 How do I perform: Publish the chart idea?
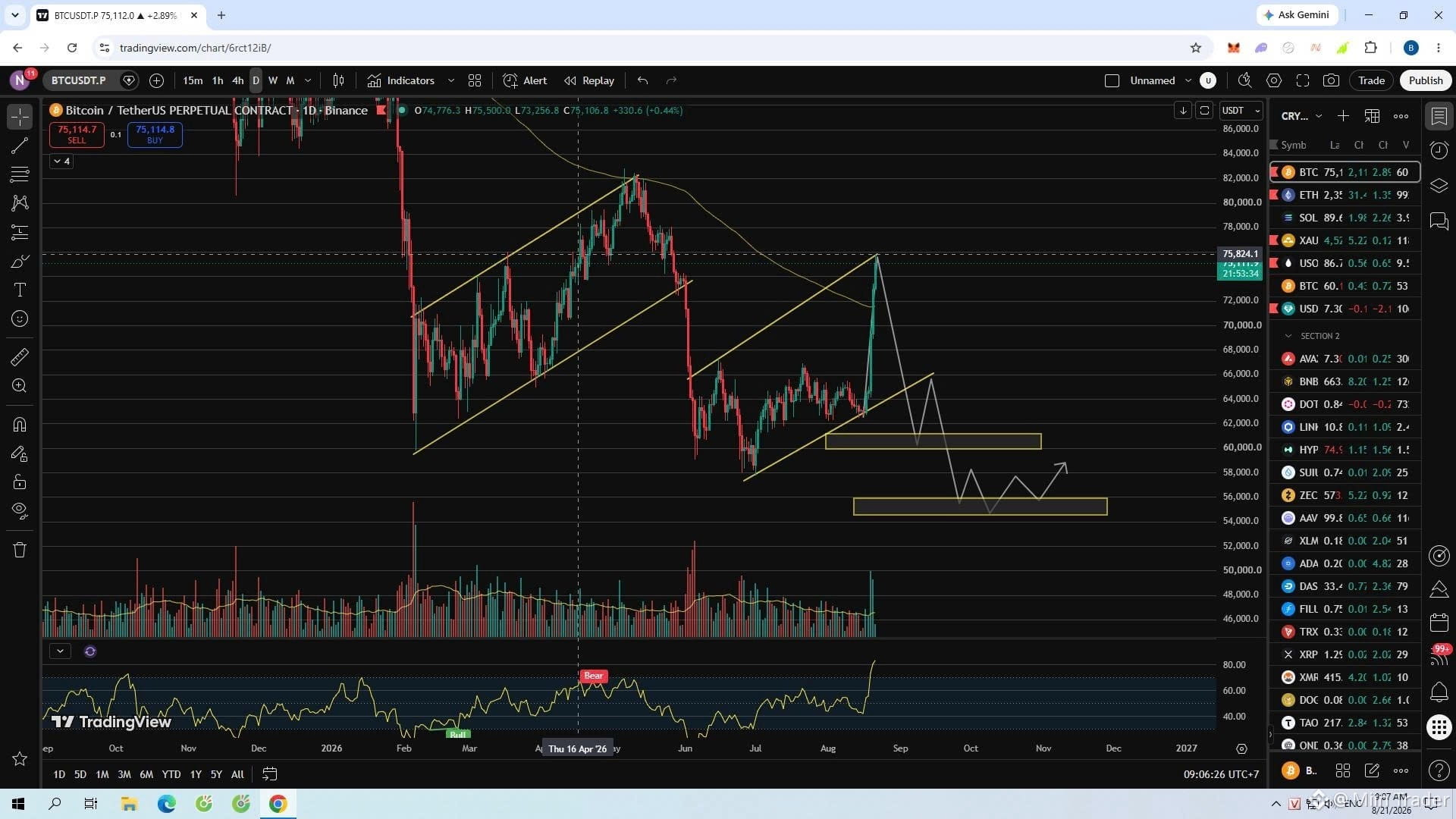point(1426,80)
